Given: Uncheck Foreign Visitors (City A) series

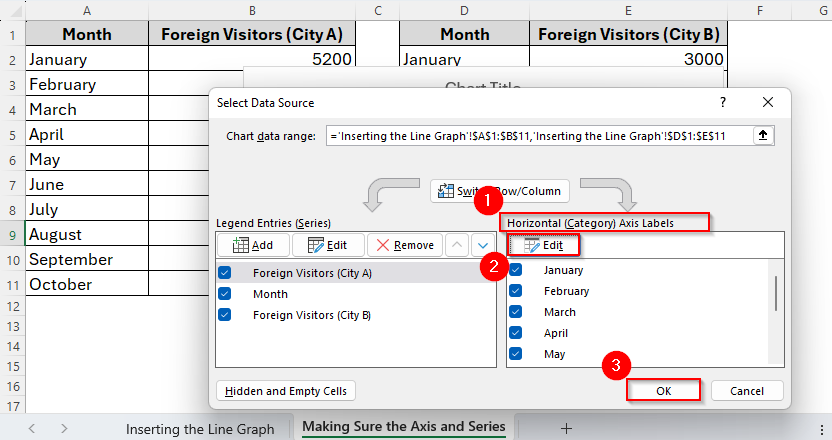Looking at the screenshot, I should click(x=225, y=273).
